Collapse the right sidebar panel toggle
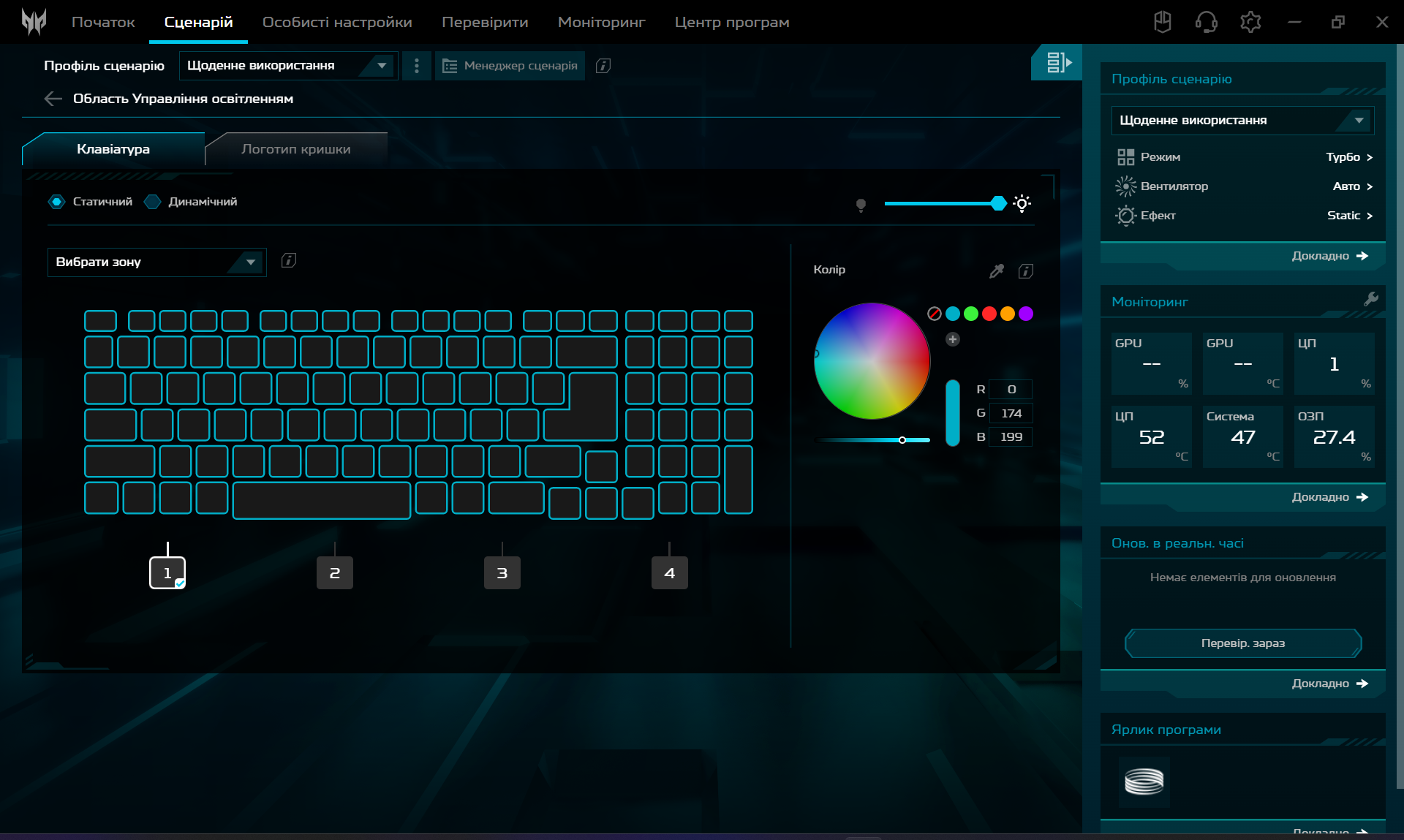This screenshot has height=840, width=1404. click(x=1057, y=63)
